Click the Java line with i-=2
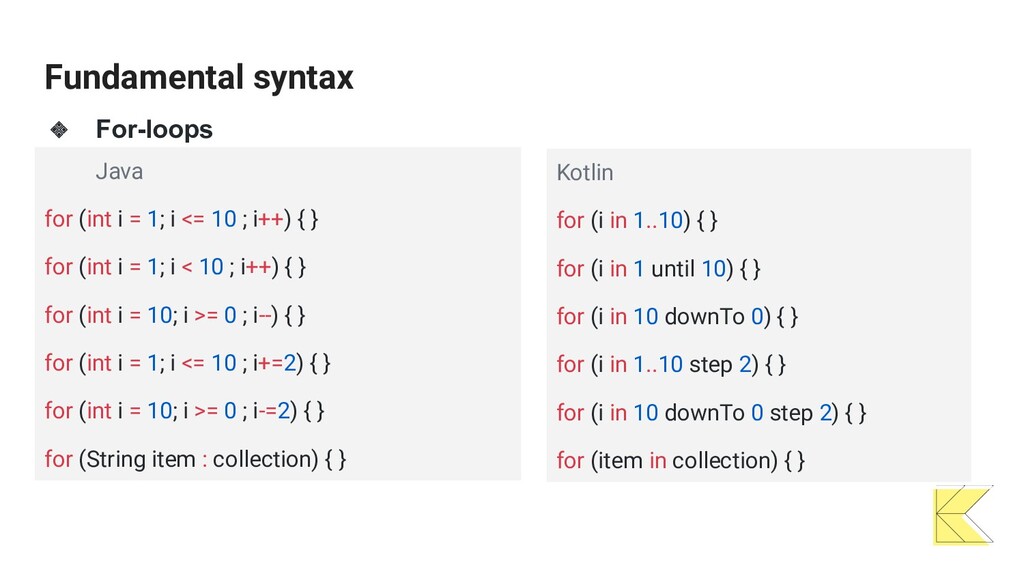This screenshot has height=576, width=1024. pyautogui.click(x=184, y=411)
